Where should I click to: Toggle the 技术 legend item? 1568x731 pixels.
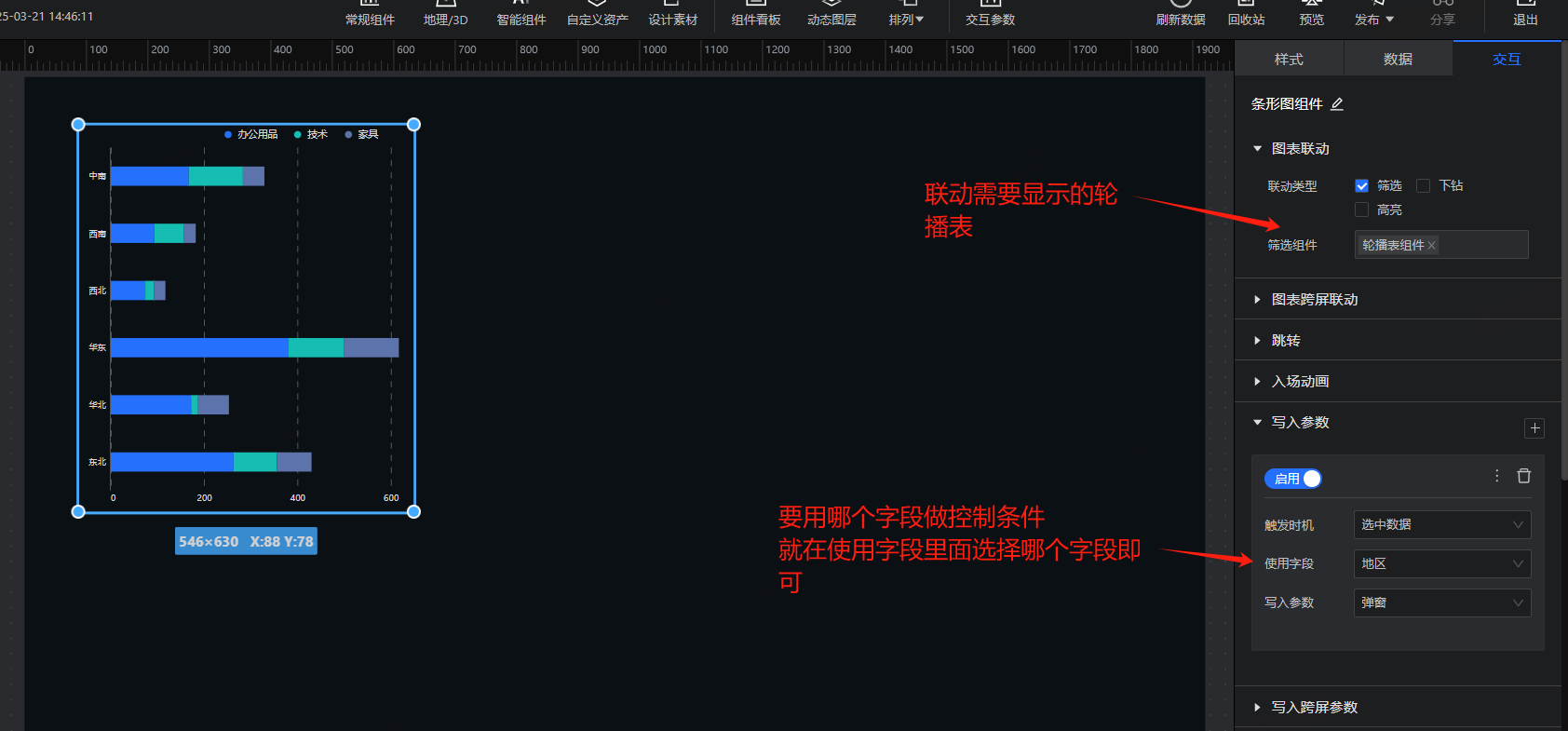tap(311, 134)
